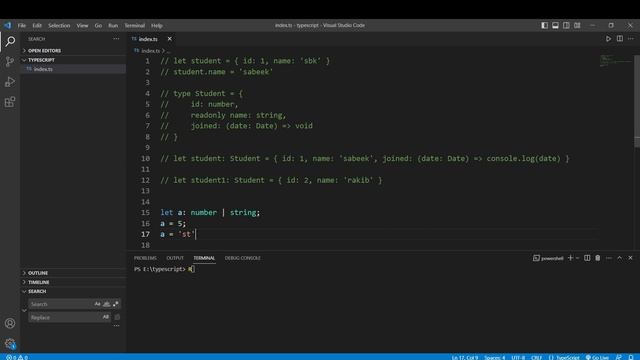The height and width of the screenshot is (360, 640).
Task: Click the errors and warnings status item
Action: coord(17,357)
